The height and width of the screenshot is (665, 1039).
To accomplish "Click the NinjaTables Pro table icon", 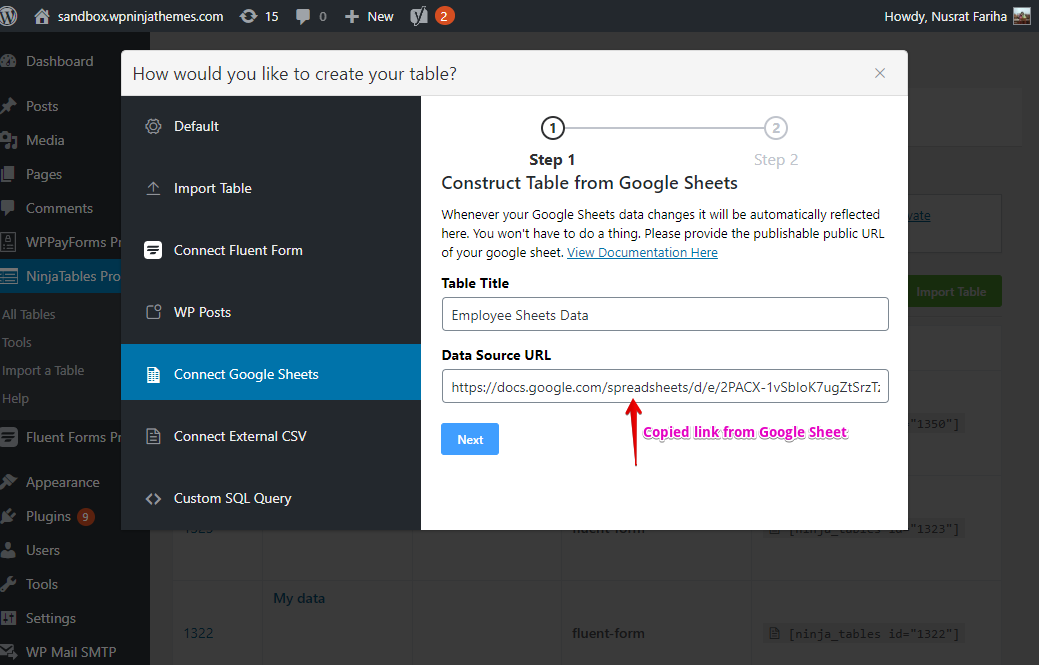I will pyautogui.click(x=9, y=276).
